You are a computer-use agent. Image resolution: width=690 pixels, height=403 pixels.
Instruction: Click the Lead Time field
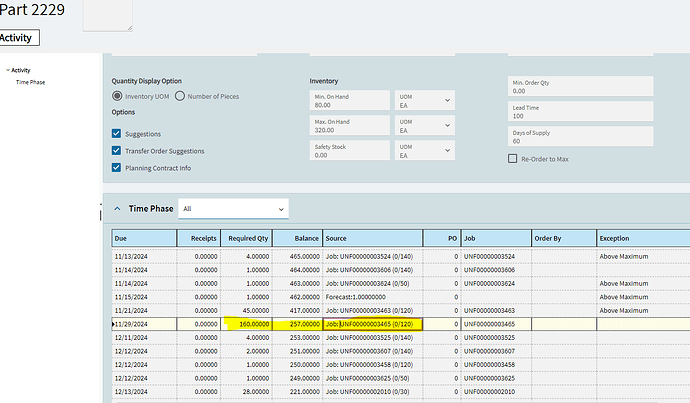580,111
